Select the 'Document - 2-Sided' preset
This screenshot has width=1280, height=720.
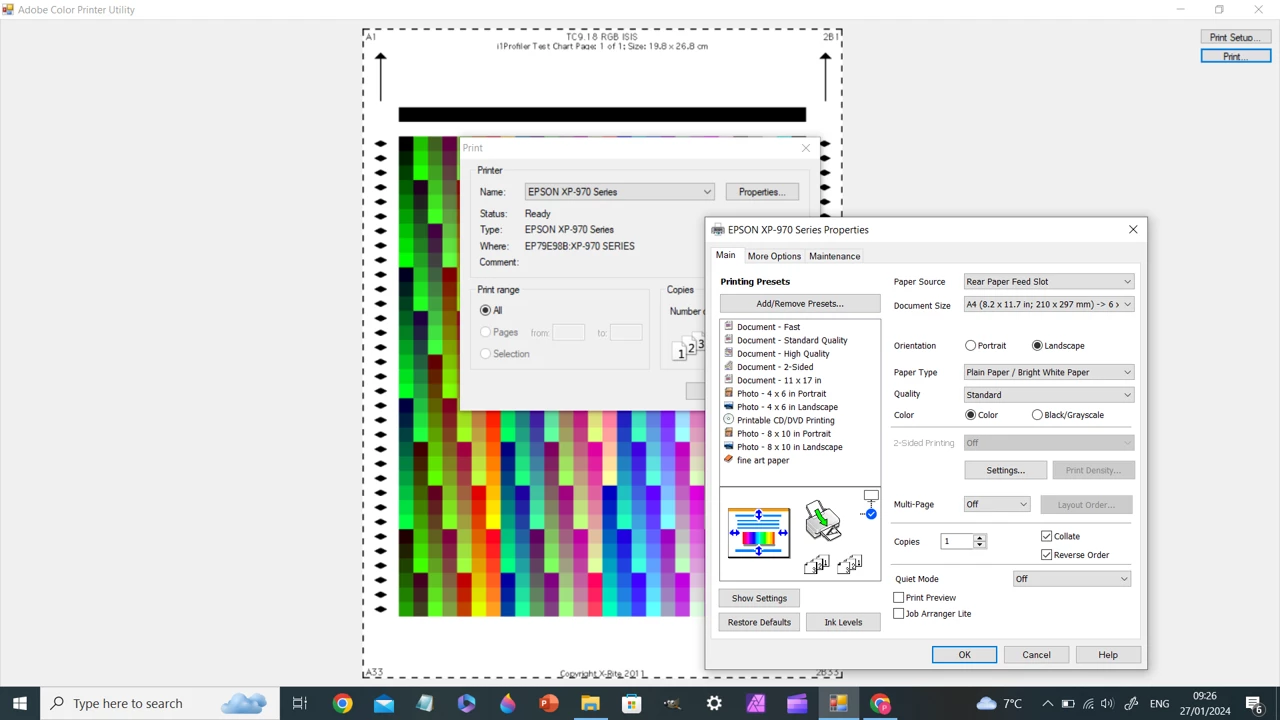(775, 367)
